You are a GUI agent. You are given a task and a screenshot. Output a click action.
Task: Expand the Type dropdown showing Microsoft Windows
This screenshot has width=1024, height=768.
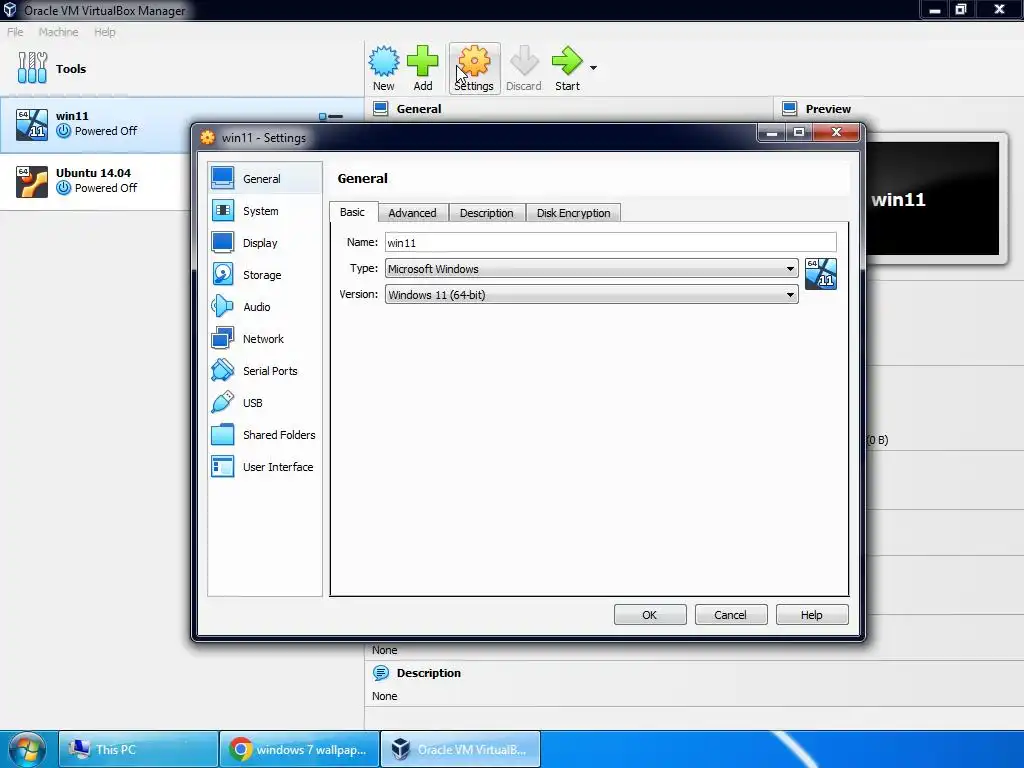click(x=592, y=268)
